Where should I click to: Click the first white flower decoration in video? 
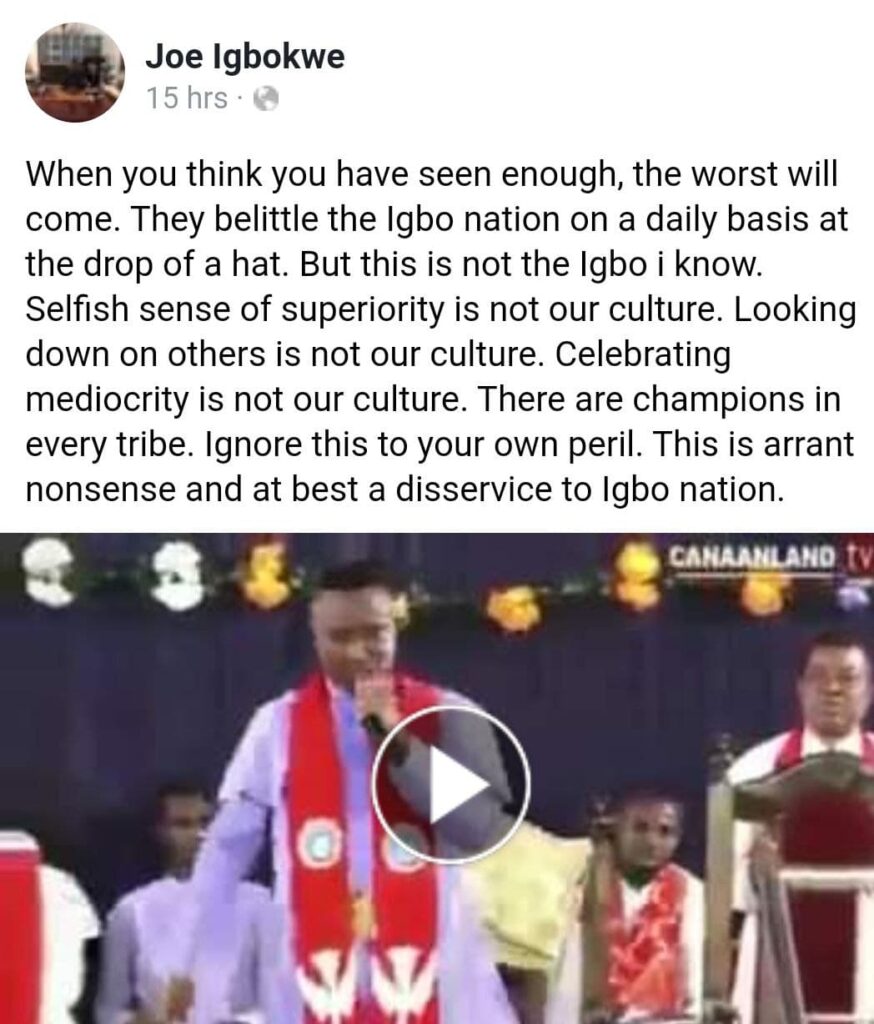click(48, 571)
